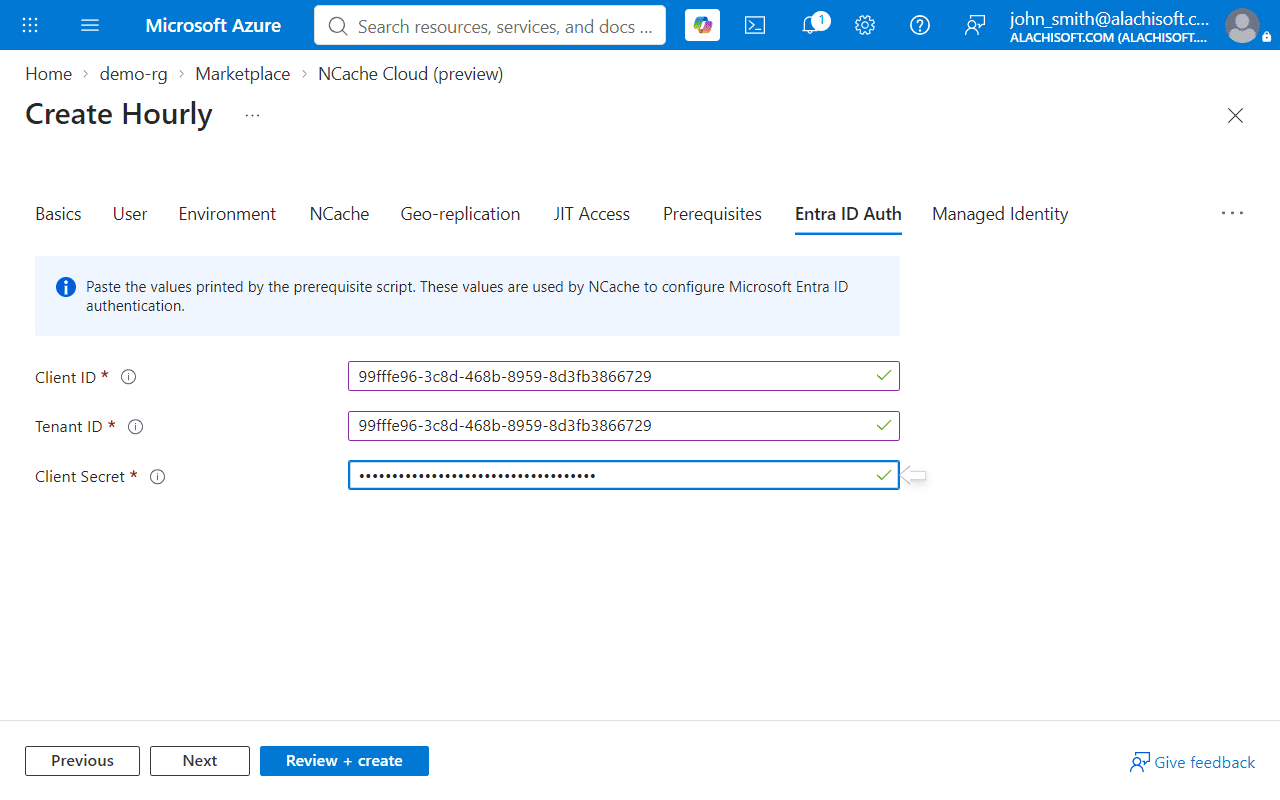Open Help and support question mark

click(x=920, y=25)
